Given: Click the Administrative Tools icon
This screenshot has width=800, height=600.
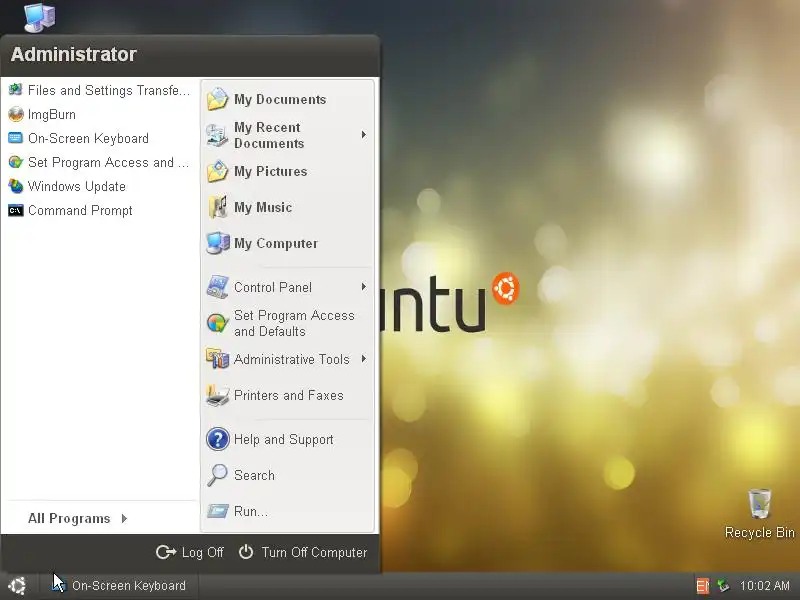Looking at the screenshot, I should pyautogui.click(x=218, y=359).
